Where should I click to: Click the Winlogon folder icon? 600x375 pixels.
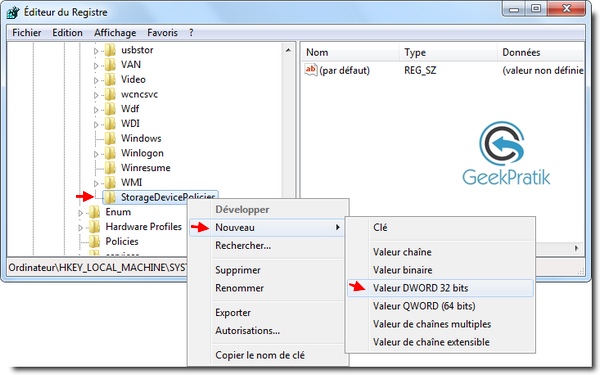(110, 153)
